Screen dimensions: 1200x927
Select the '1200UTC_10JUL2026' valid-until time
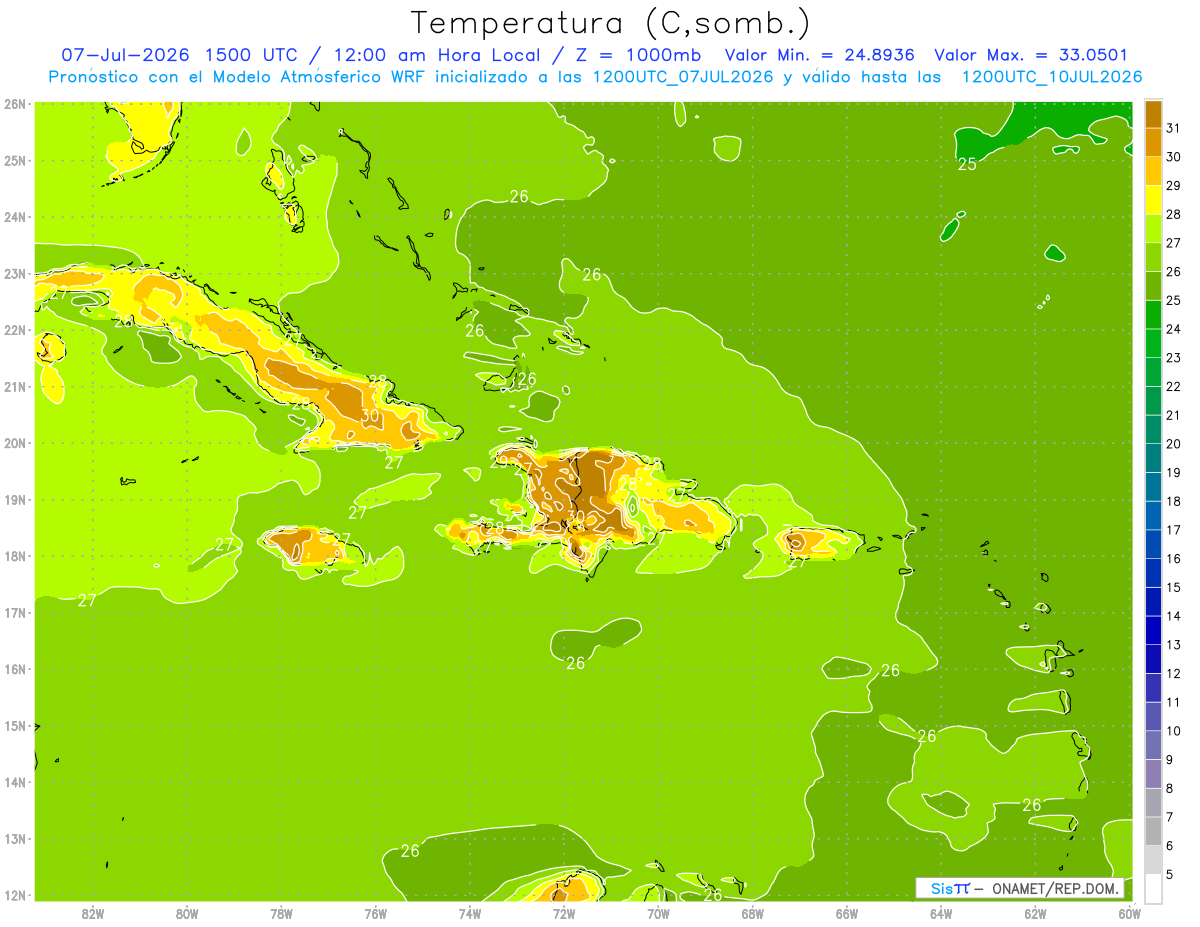click(1052, 76)
